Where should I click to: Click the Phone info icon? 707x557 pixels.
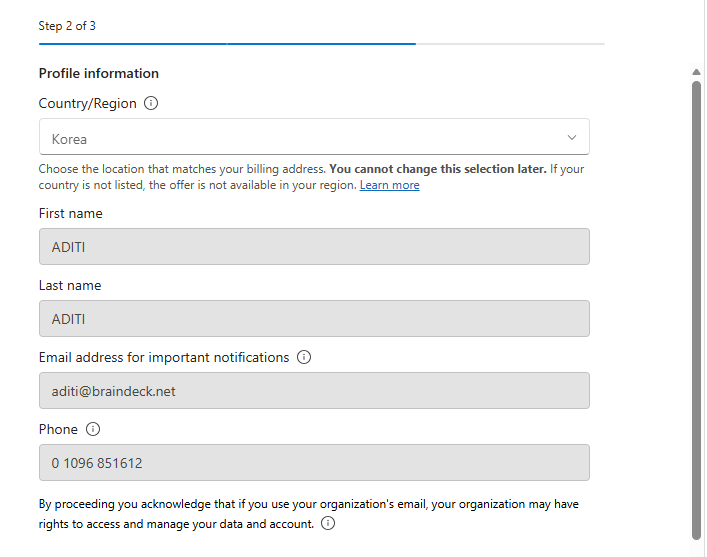[93, 429]
